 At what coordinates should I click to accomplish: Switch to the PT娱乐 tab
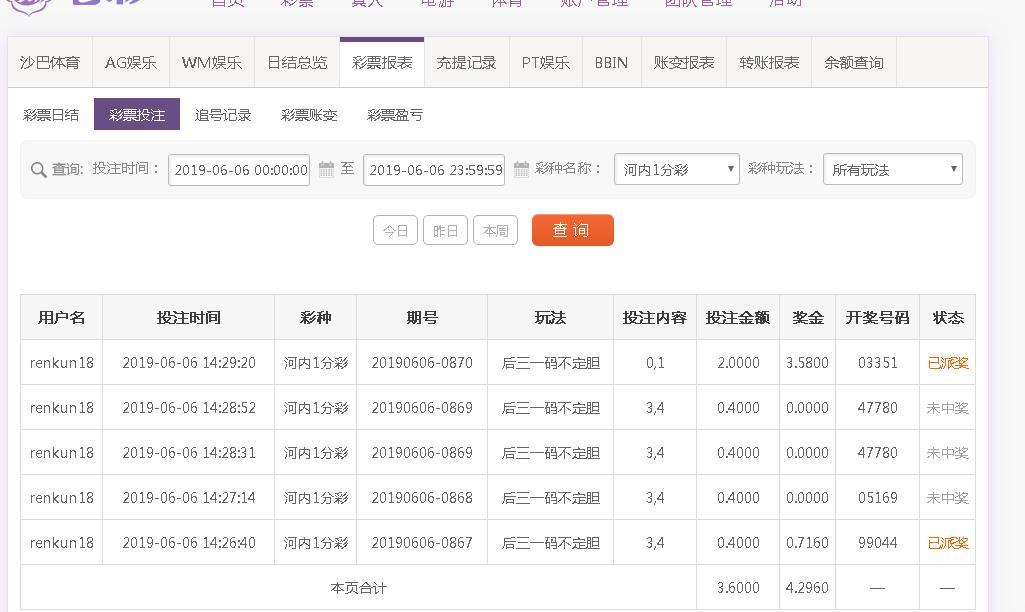[x=546, y=63]
